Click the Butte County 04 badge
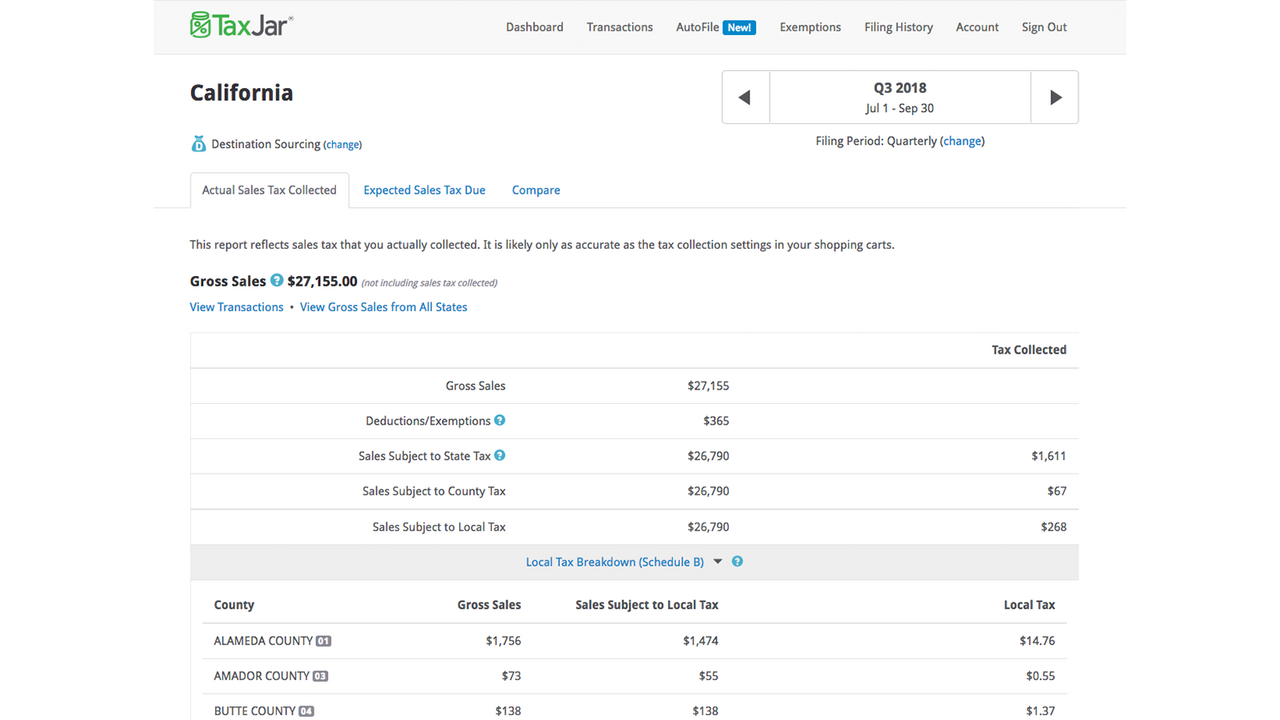This screenshot has width=1280, height=720. 306,711
